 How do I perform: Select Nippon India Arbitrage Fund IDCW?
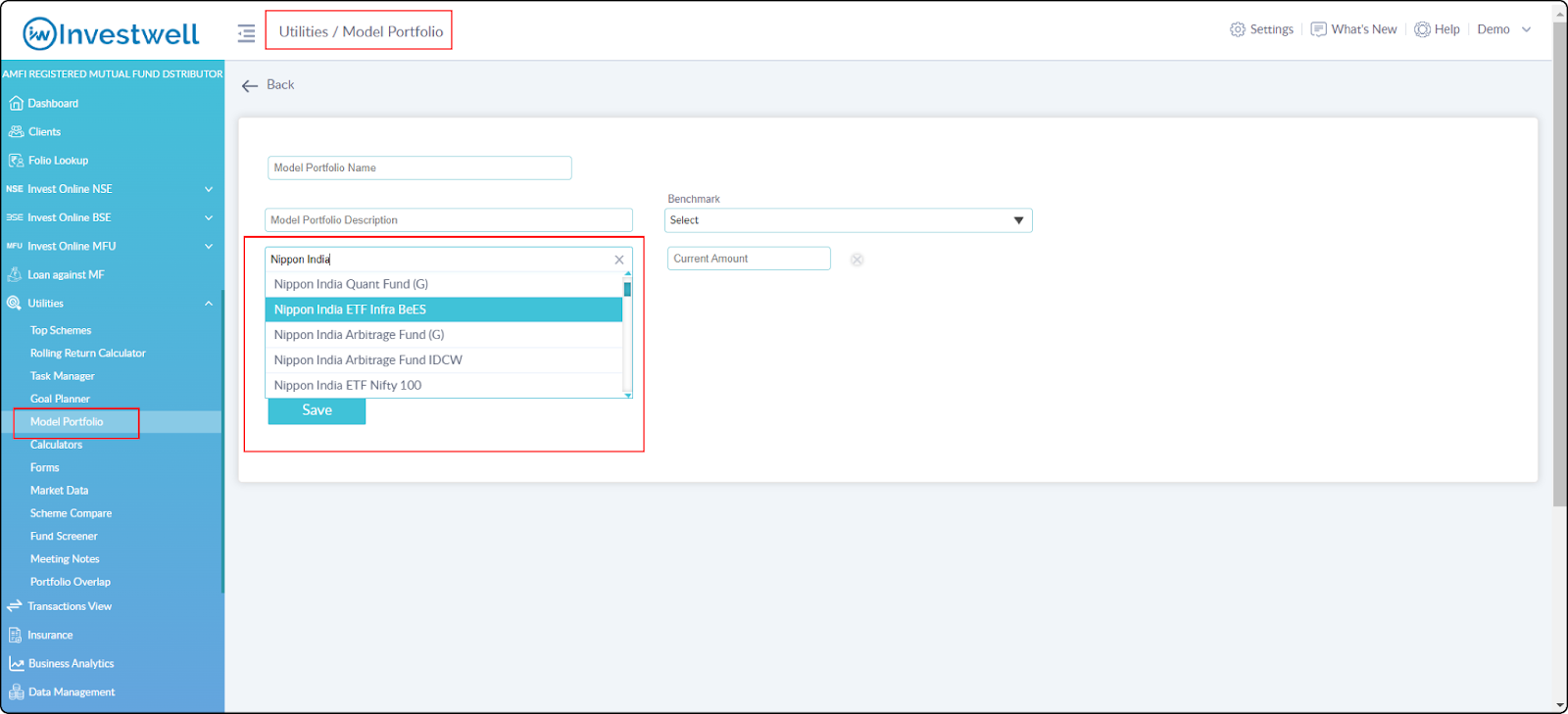[x=444, y=360]
